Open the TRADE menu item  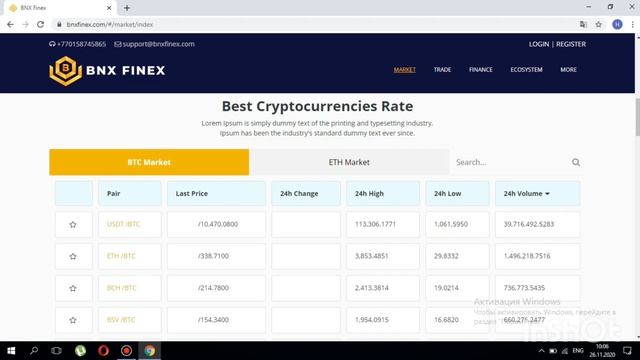[442, 70]
